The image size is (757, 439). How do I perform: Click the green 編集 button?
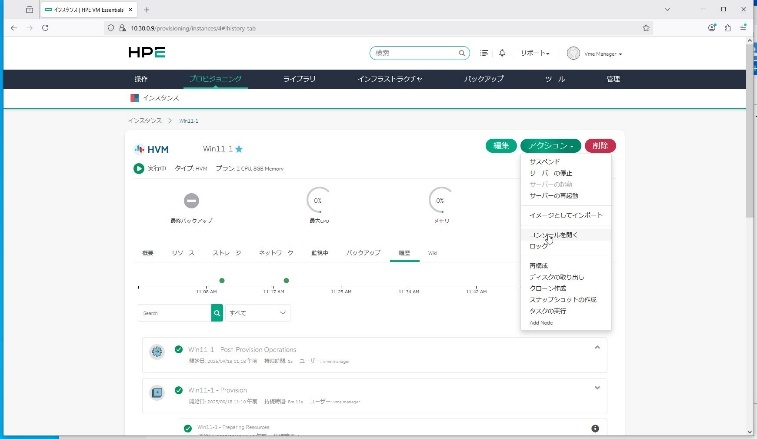(501, 146)
